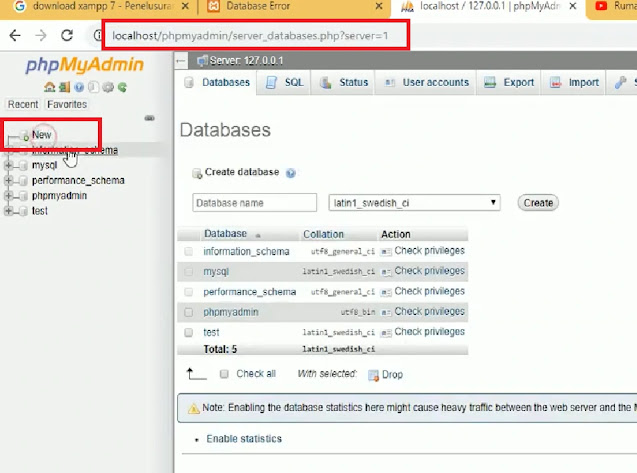The image size is (637, 473).
Task: Click Server: 127.0.0.1 breadcrumb text
Action: 247,61
